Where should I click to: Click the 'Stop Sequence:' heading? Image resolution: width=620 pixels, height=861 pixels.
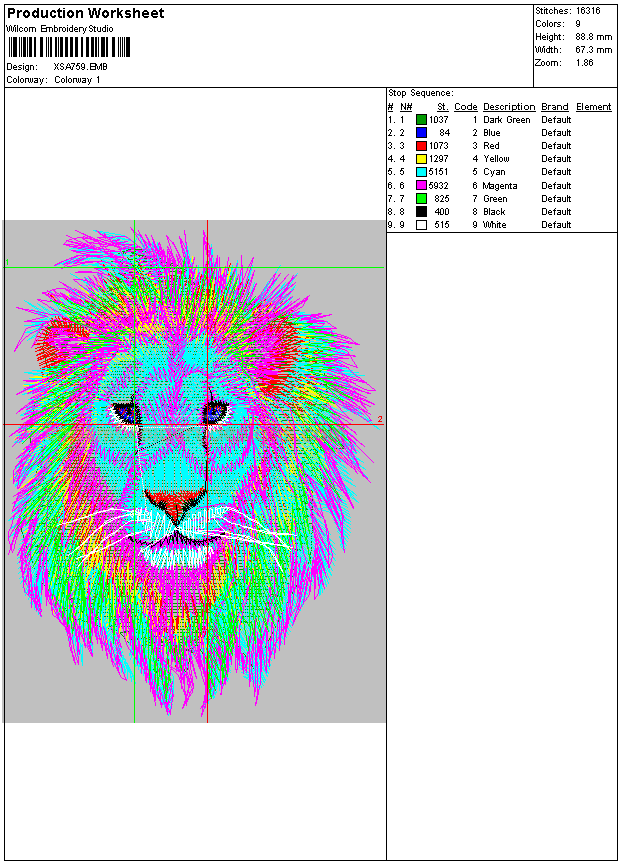[421, 93]
